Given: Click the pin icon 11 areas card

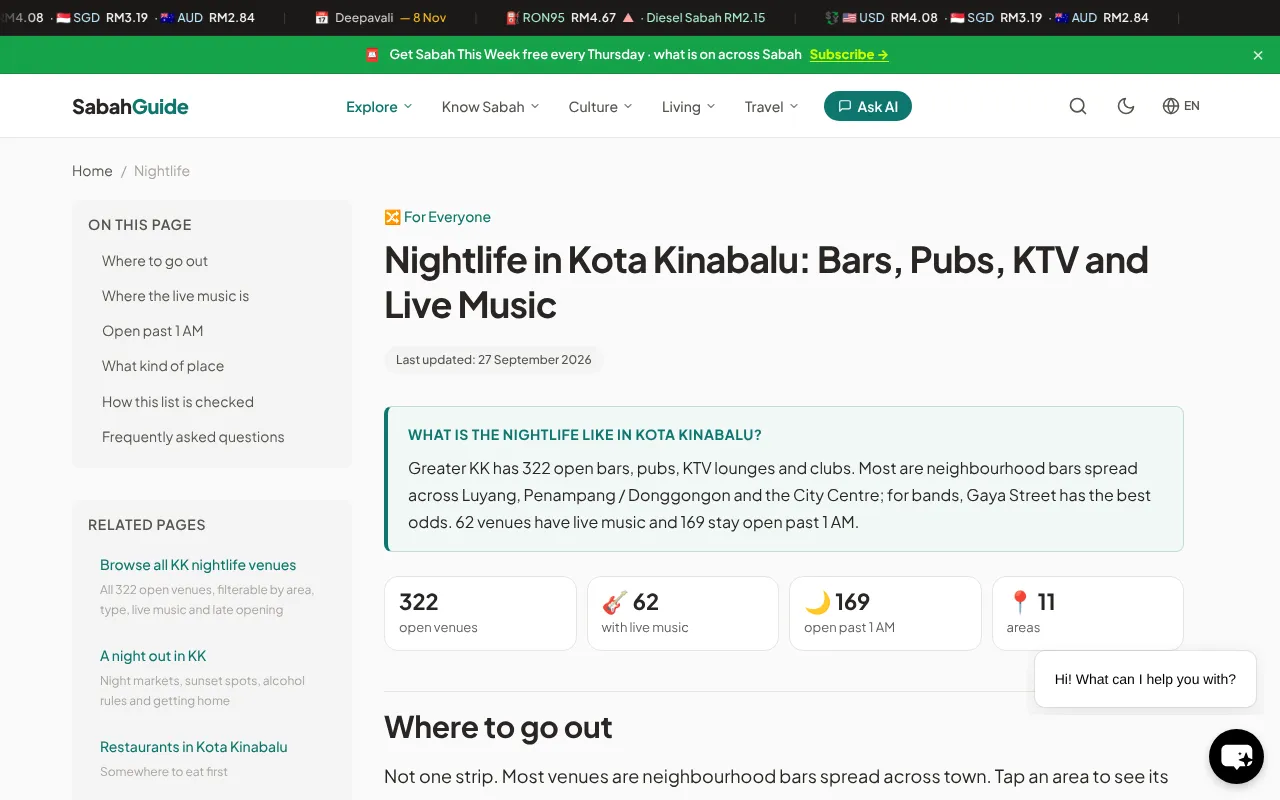Looking at the screenshot, I should [x=1088, y=613].
